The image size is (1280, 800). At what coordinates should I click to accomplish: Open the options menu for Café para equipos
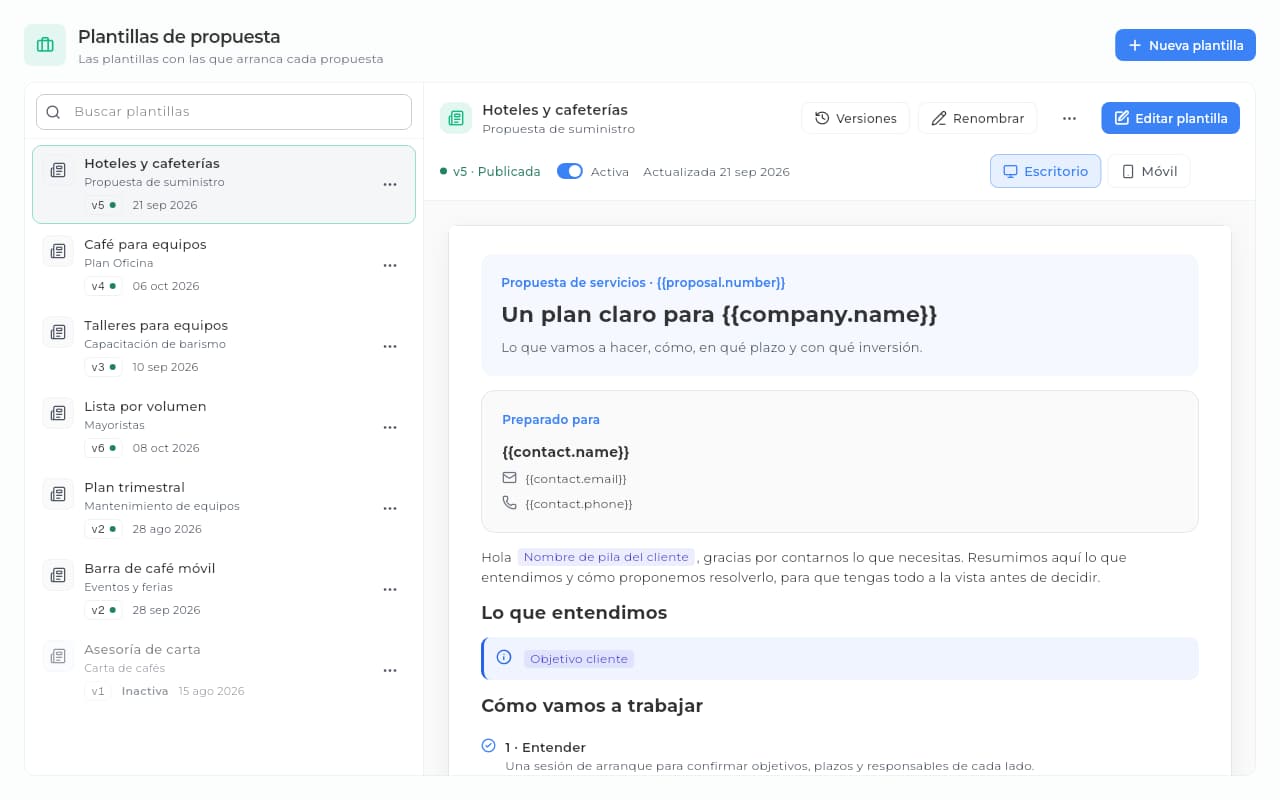pyautogui.click(x=390, y=265)
